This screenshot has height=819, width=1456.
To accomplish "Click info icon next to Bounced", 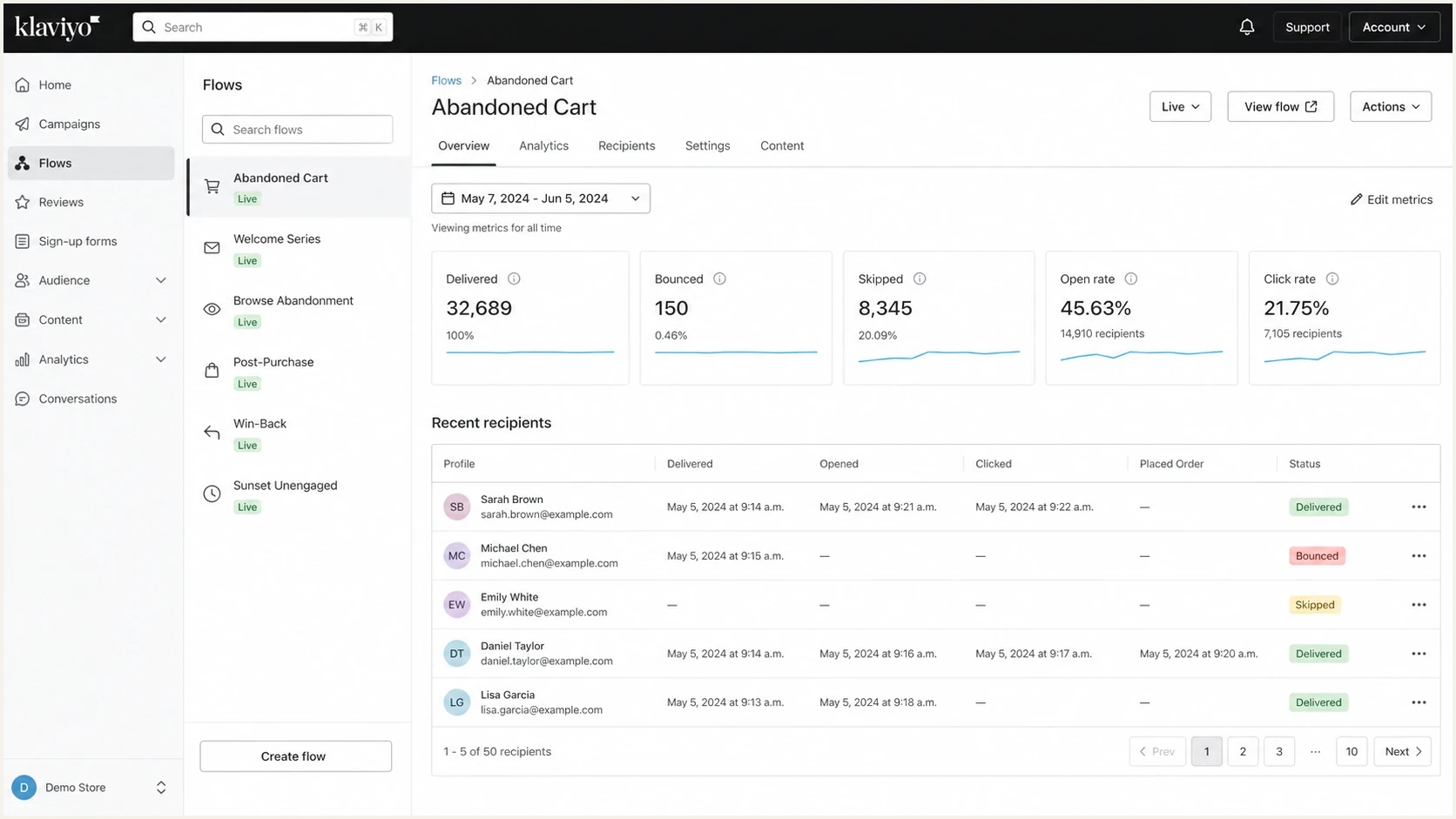I will coord(719,279).
